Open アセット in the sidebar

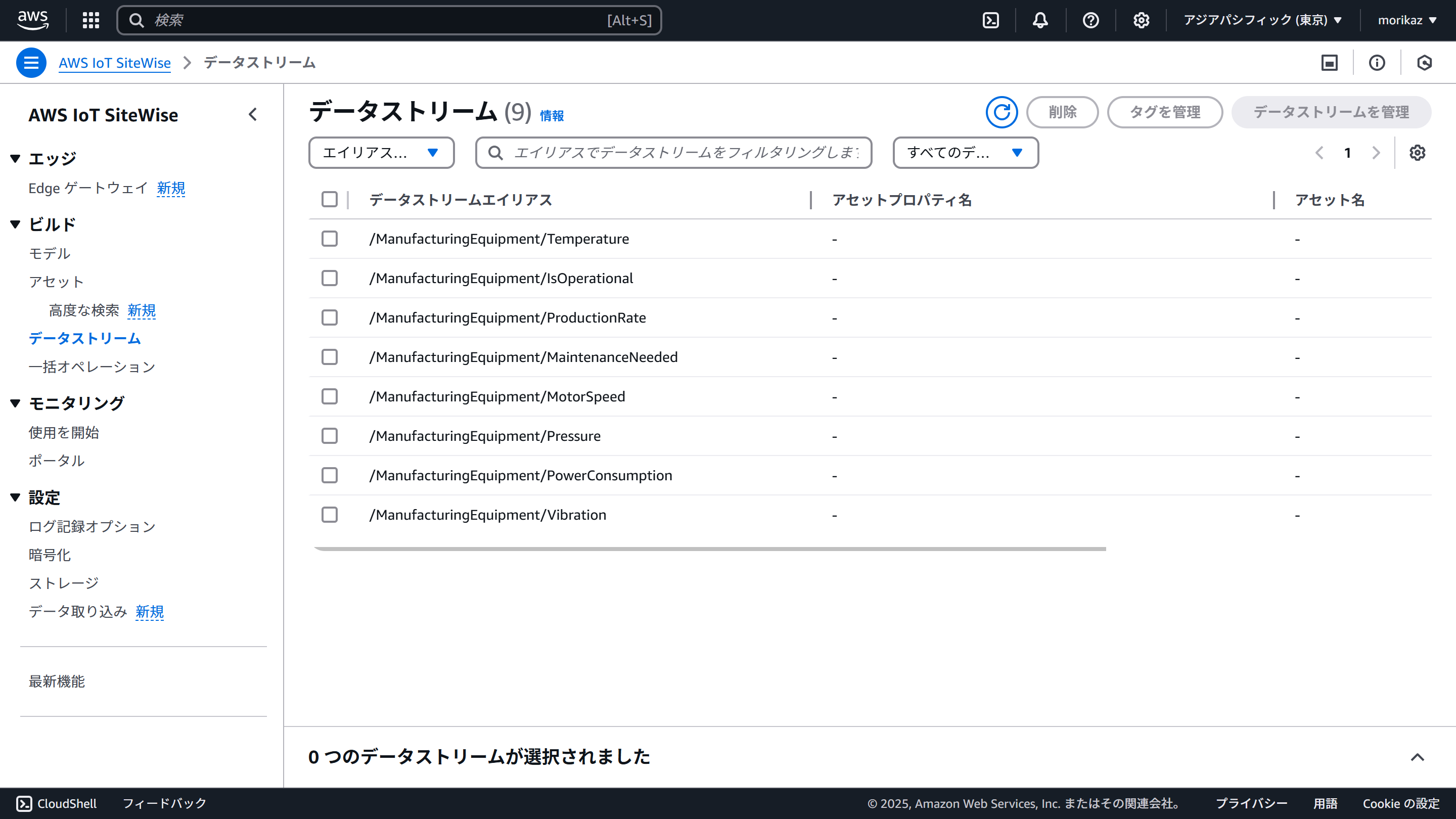57,282
